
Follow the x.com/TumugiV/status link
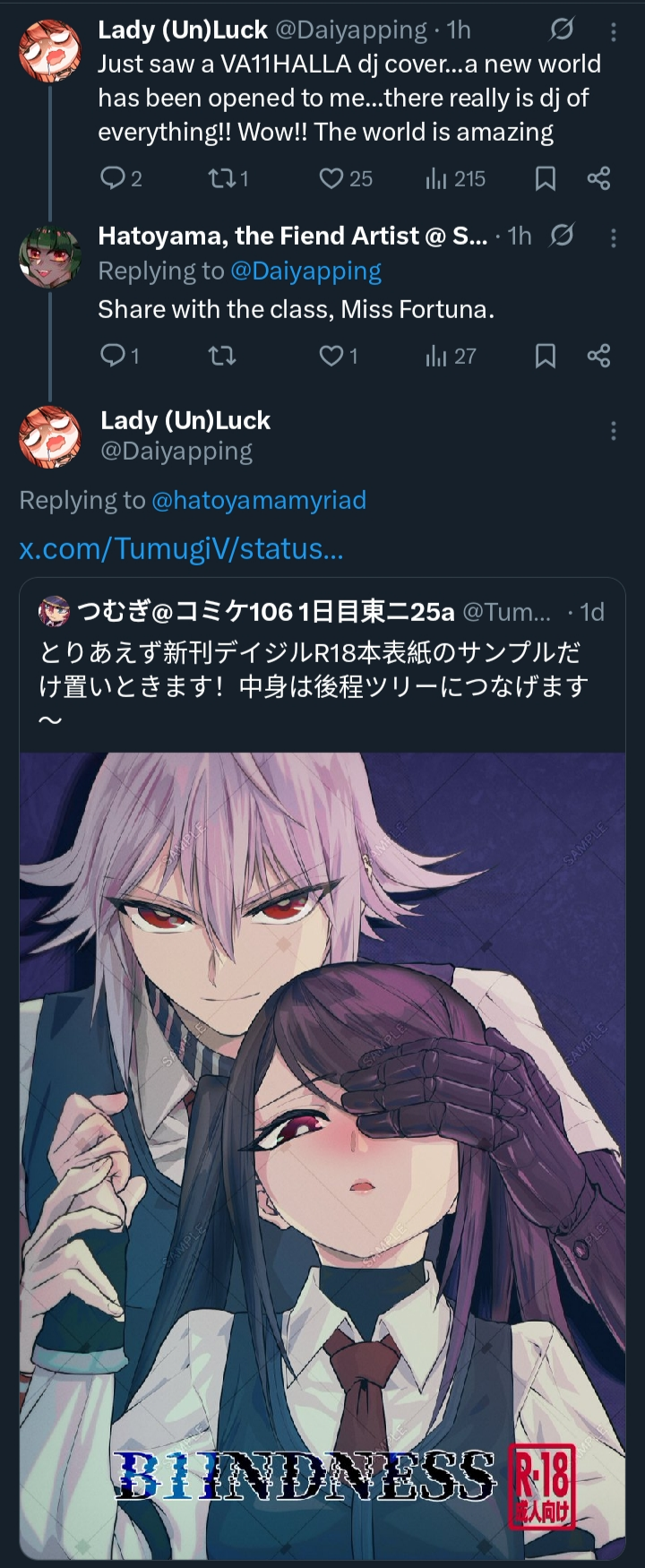pyautogui.click(x=181, y=548)
